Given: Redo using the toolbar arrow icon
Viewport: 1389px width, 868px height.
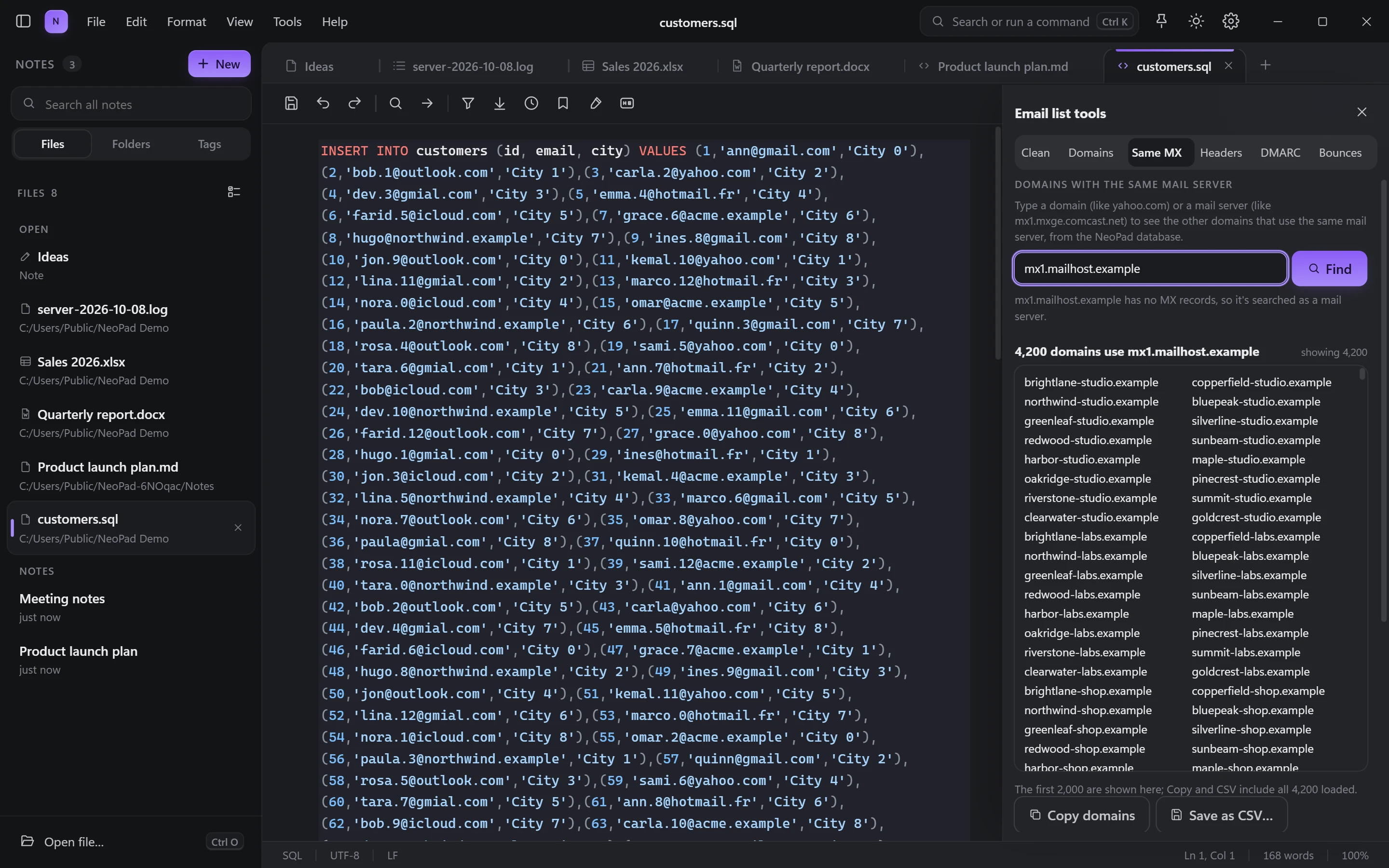Looking at the screenshot, I should pos(354,103).
